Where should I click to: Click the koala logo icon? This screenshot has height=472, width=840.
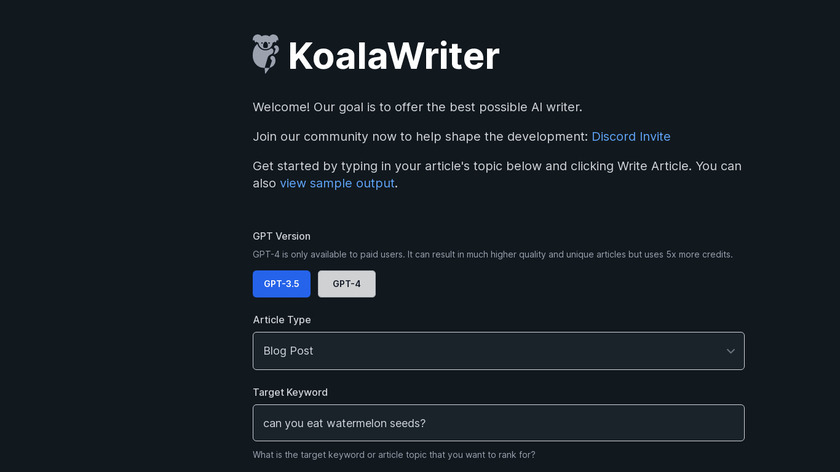[265, 54]
